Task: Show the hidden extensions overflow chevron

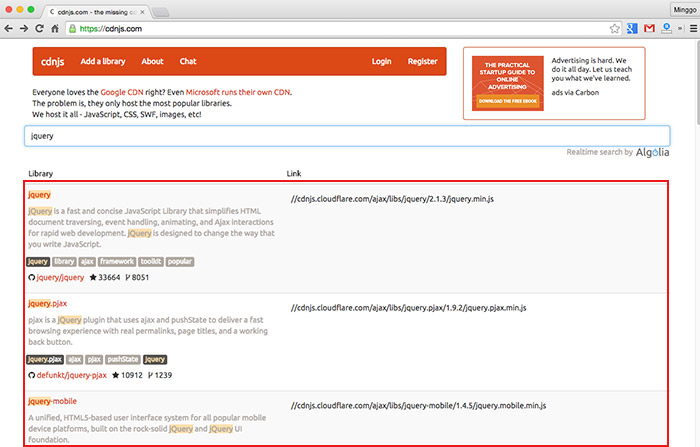Action: 680,29
